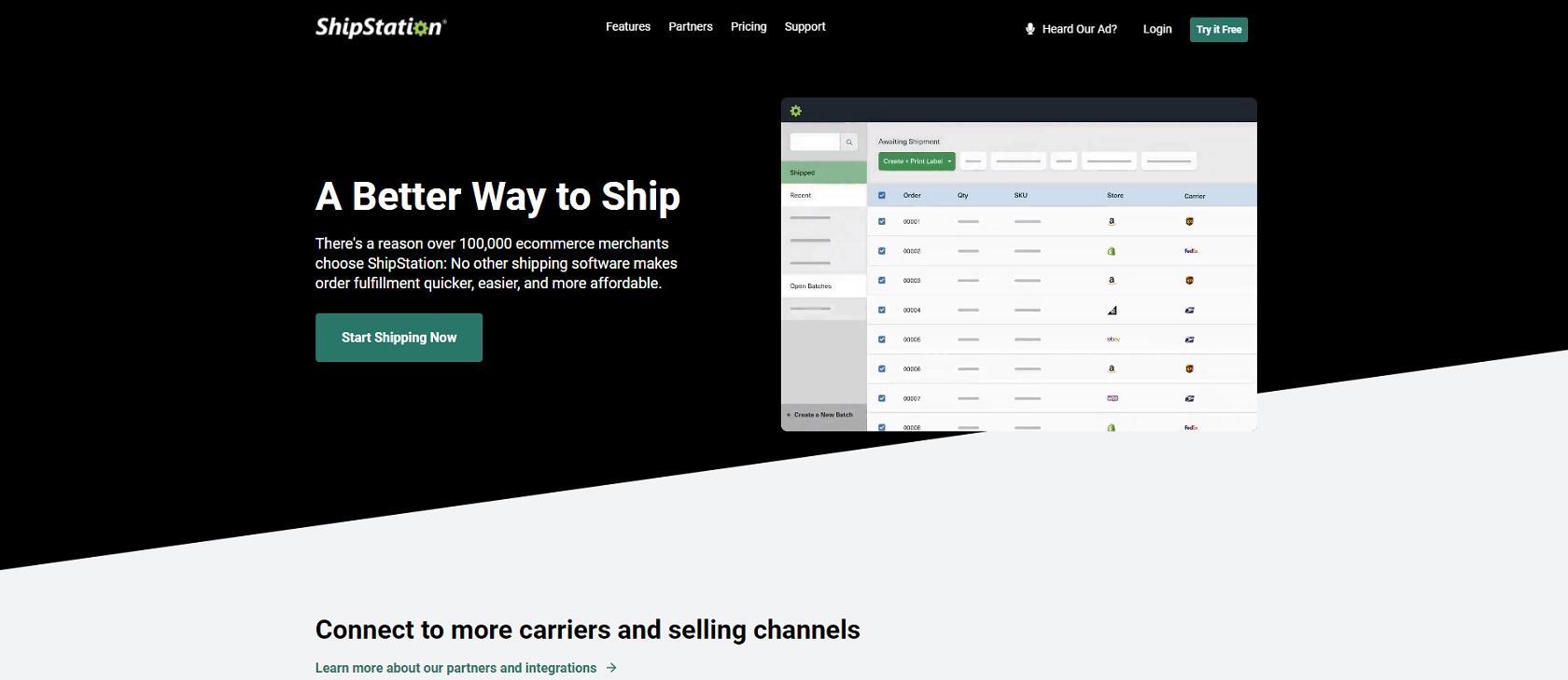
Task: Click the magnifier search icon in the preview sidebar
Action: (849, 143)
